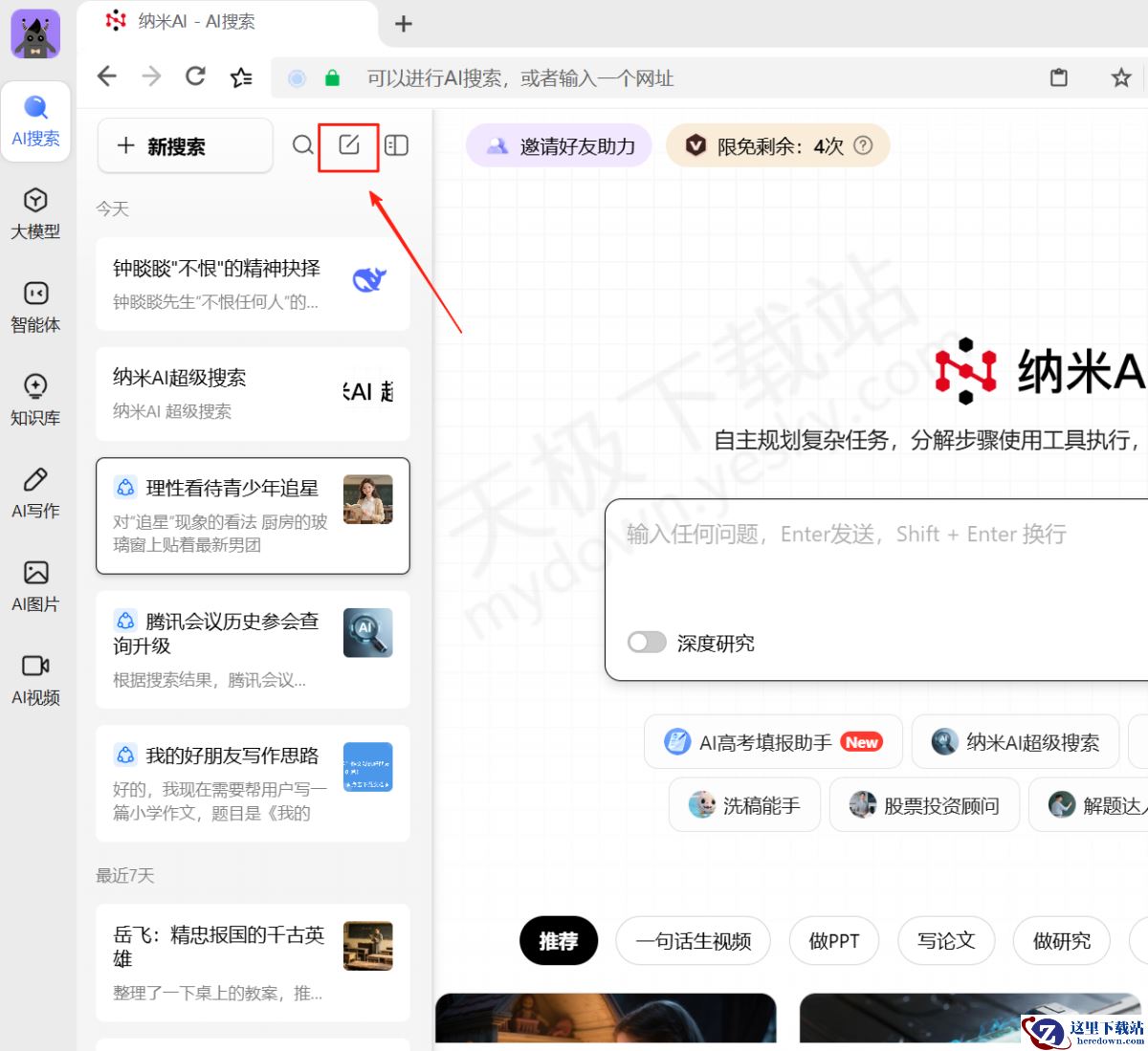Open a new browser tab with plus
This screenshot has height=1051, width=1148.
click(x=404, y=24)
